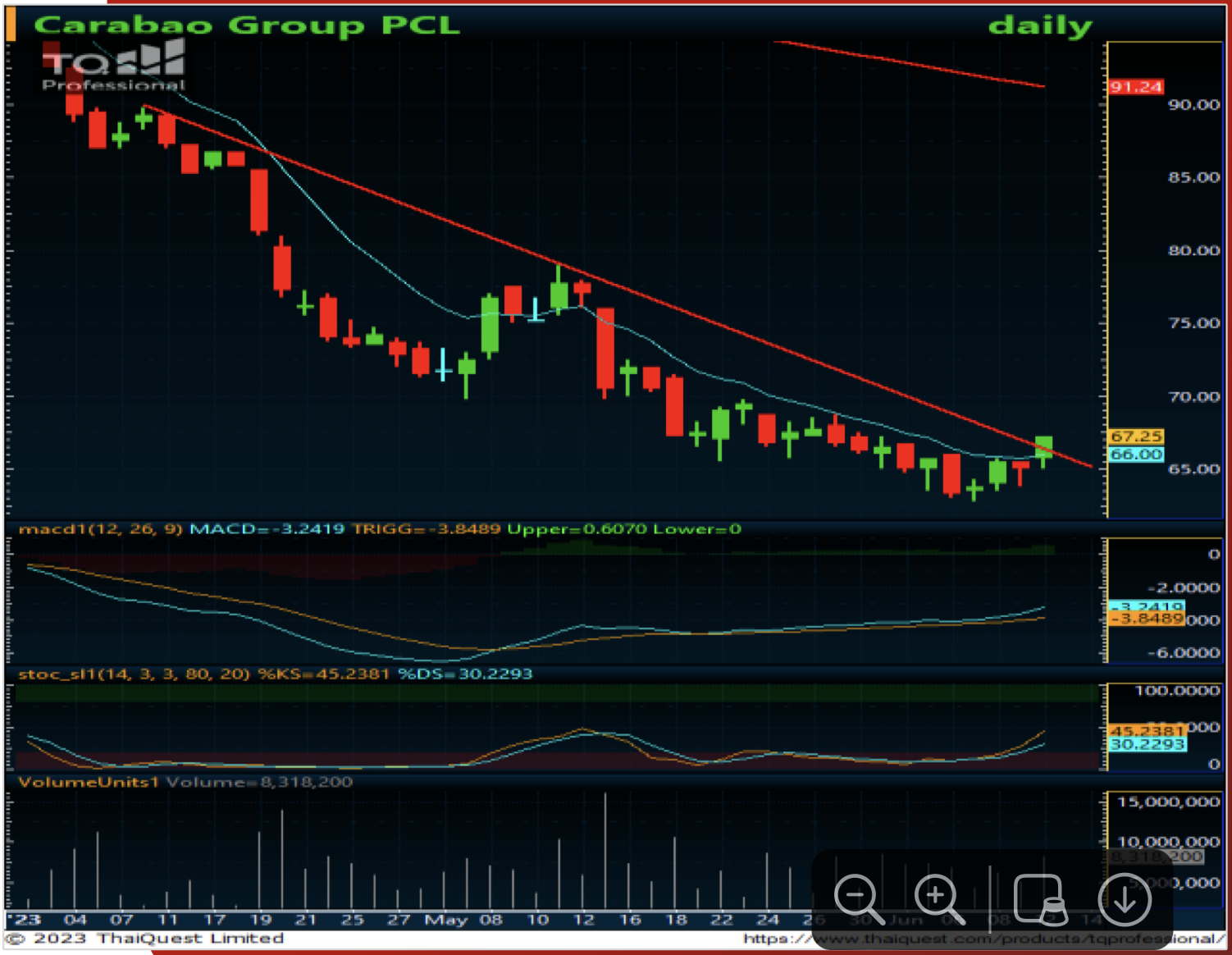Select the orange 67.25 price tag
This screenshot has width=1232, height=955.
(x=1136, y=436)
